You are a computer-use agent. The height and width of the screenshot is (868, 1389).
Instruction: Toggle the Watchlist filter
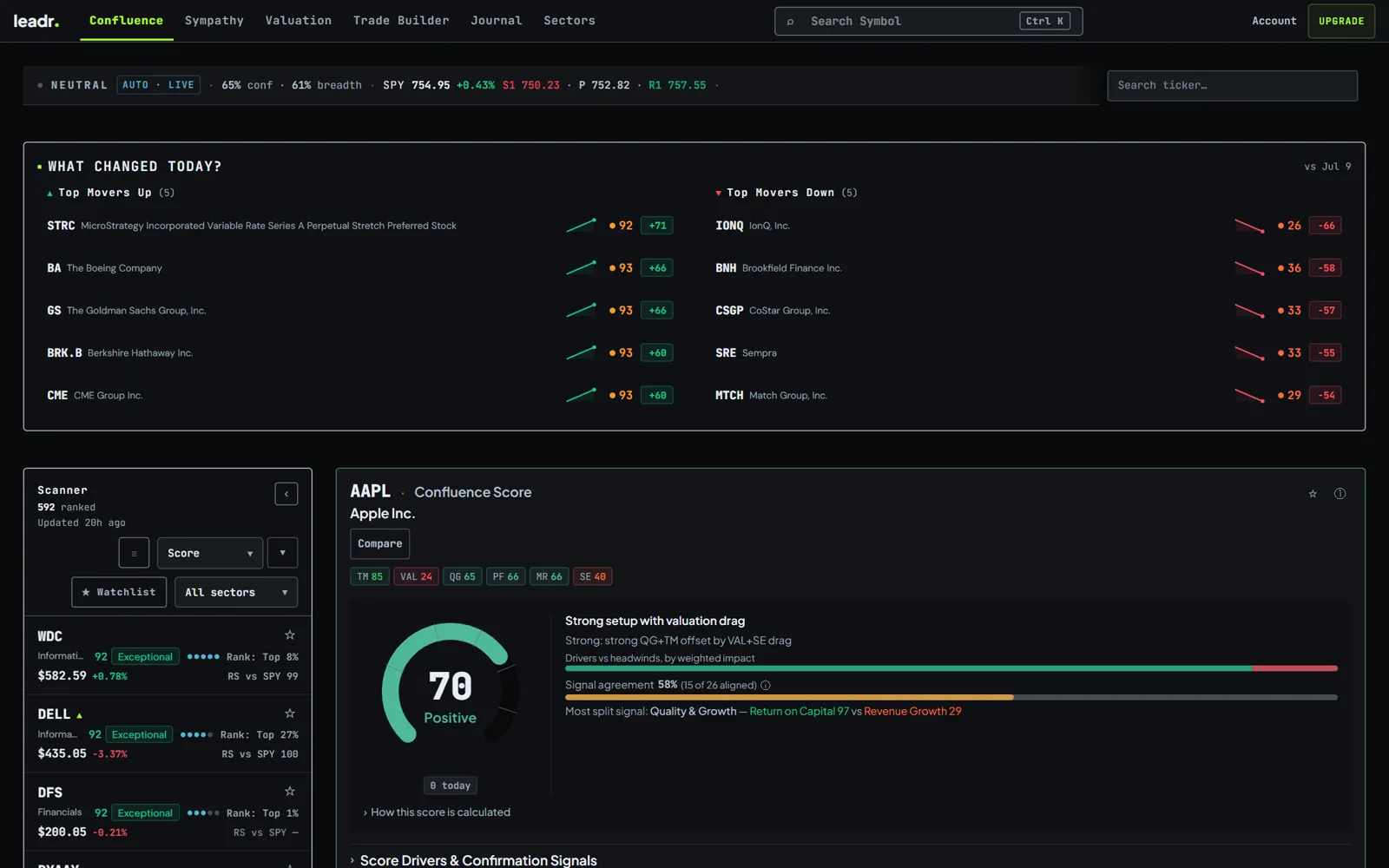(119, 592)
